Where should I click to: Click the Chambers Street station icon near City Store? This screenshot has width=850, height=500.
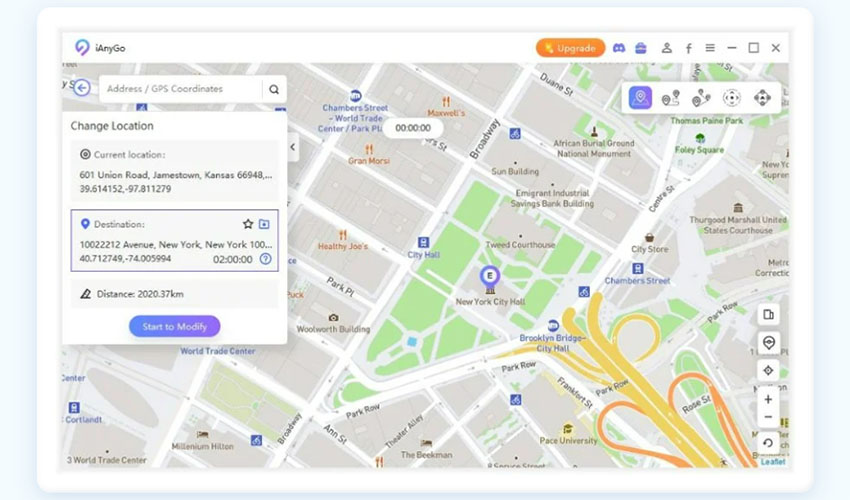[x=638, y=268]
